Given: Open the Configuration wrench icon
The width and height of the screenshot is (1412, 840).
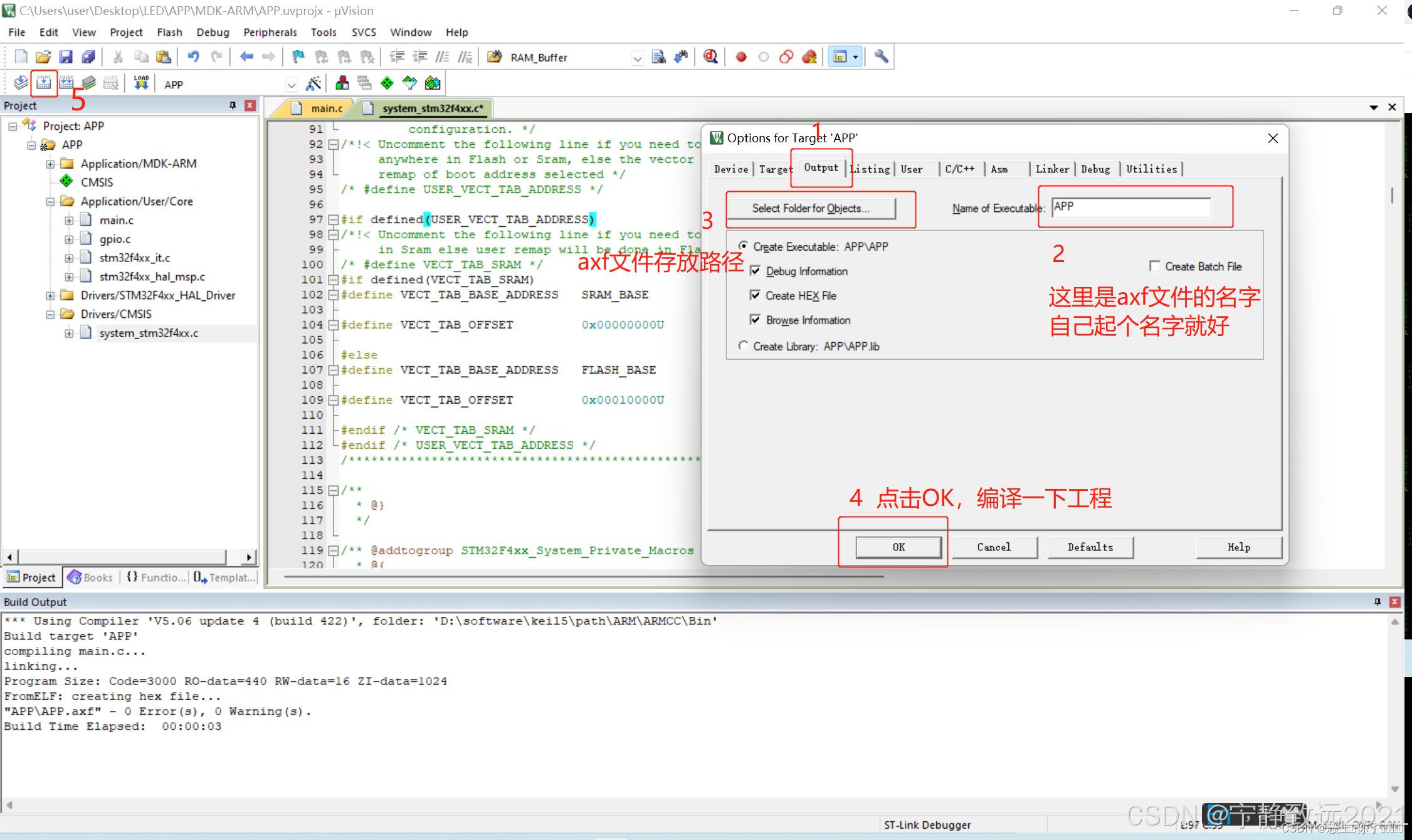Looking at the screenshot, I should tap(882, 57).
